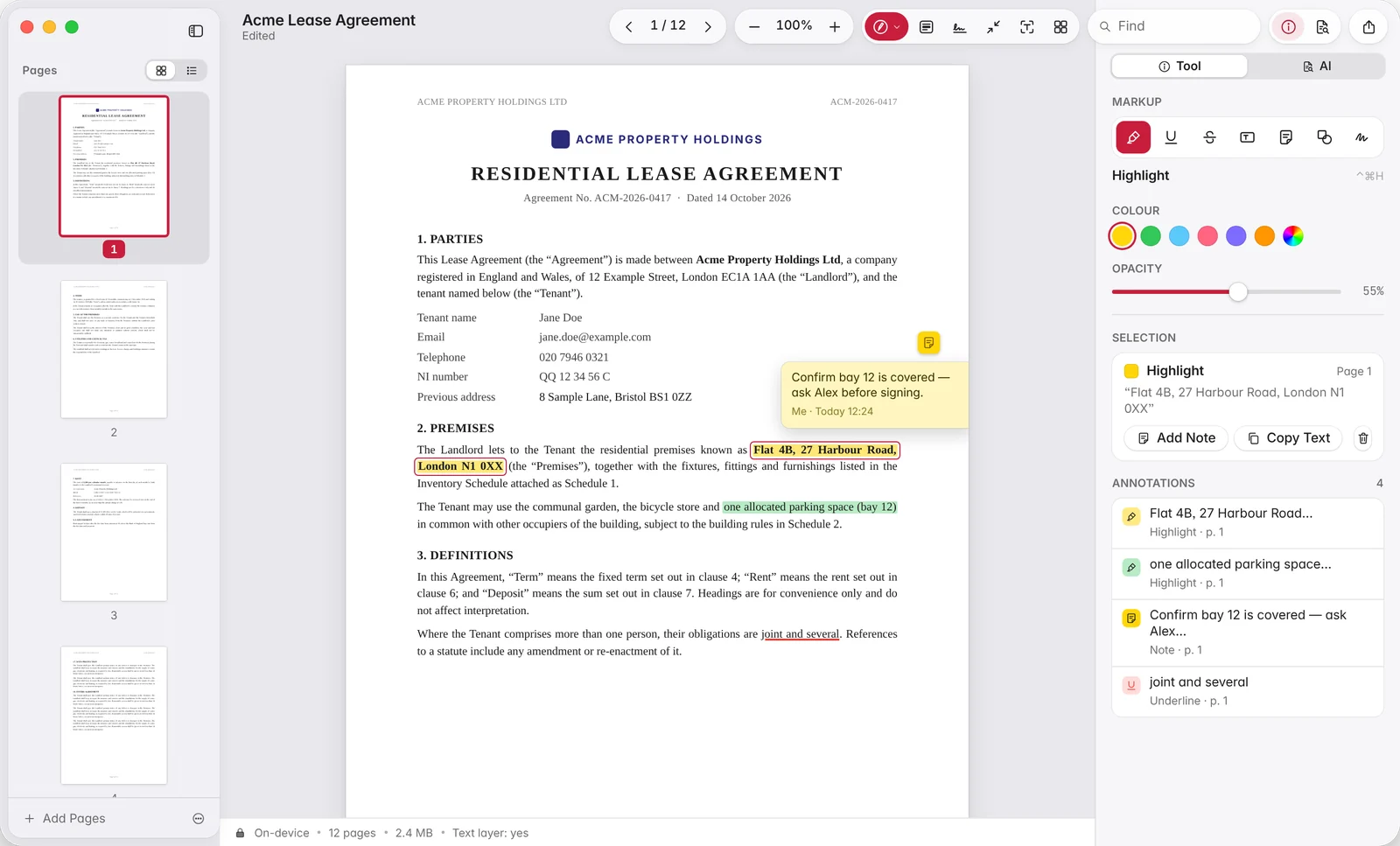
Task: Adjust the opacity slider handle
Action: [1237, 292]
